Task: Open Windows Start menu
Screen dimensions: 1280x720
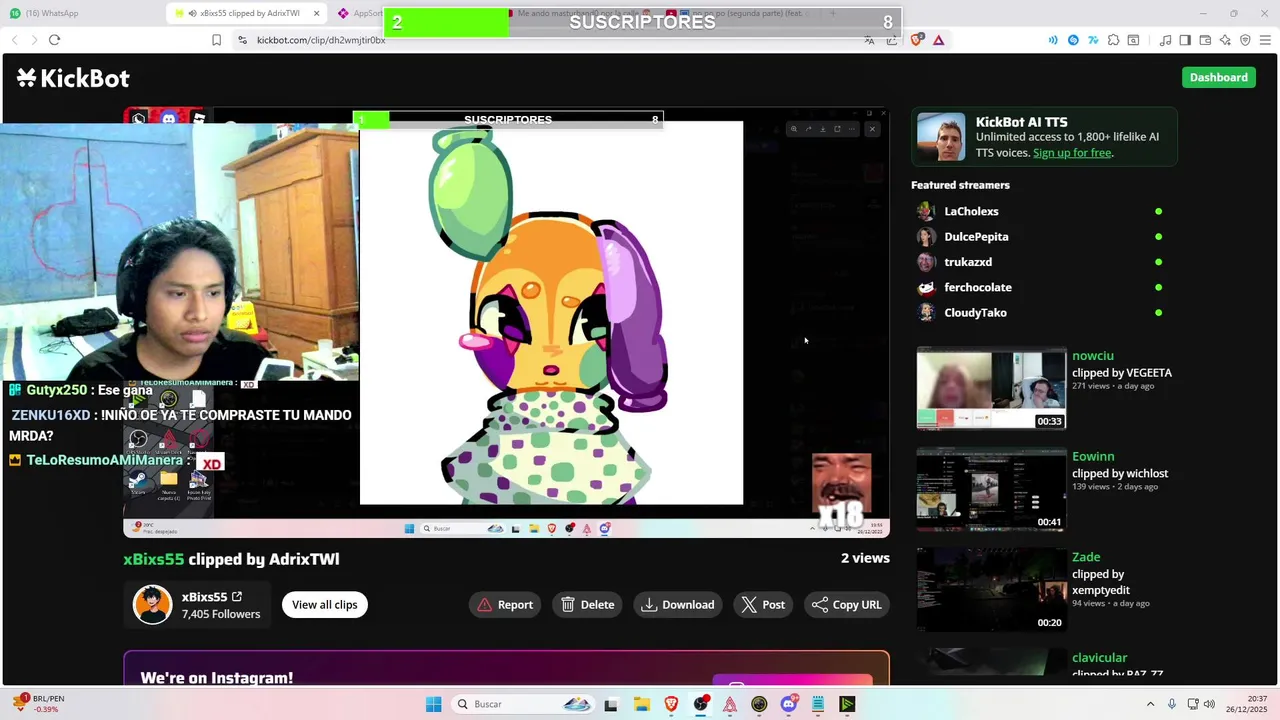Action: pos(433,704)
